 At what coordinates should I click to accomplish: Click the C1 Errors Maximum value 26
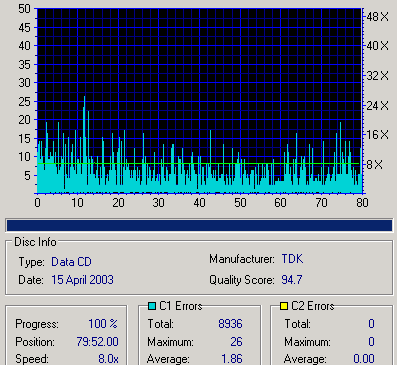coord(236,342)
